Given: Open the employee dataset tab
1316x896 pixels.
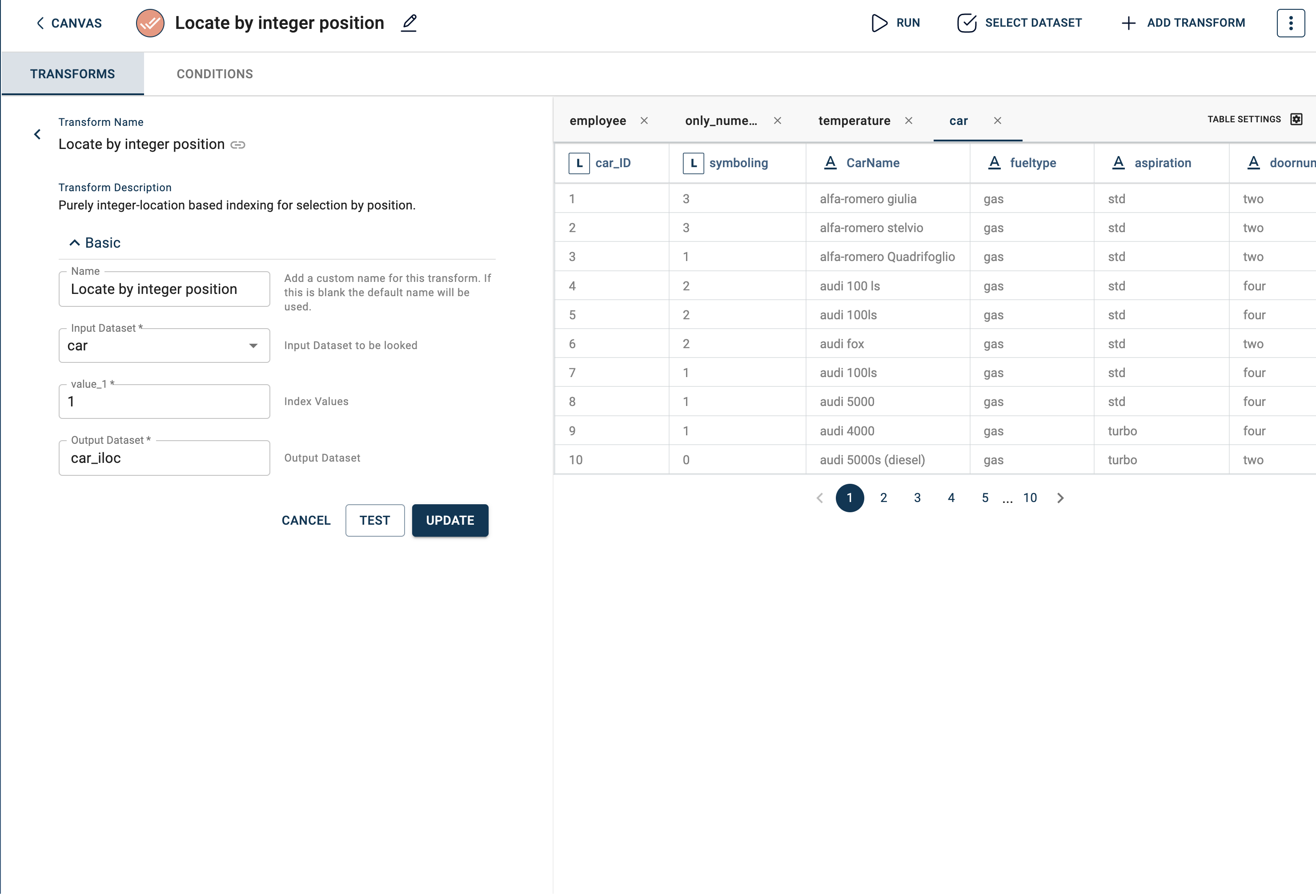Looking at the screenshot, I should pyautogui.click(x=598, y=121).
